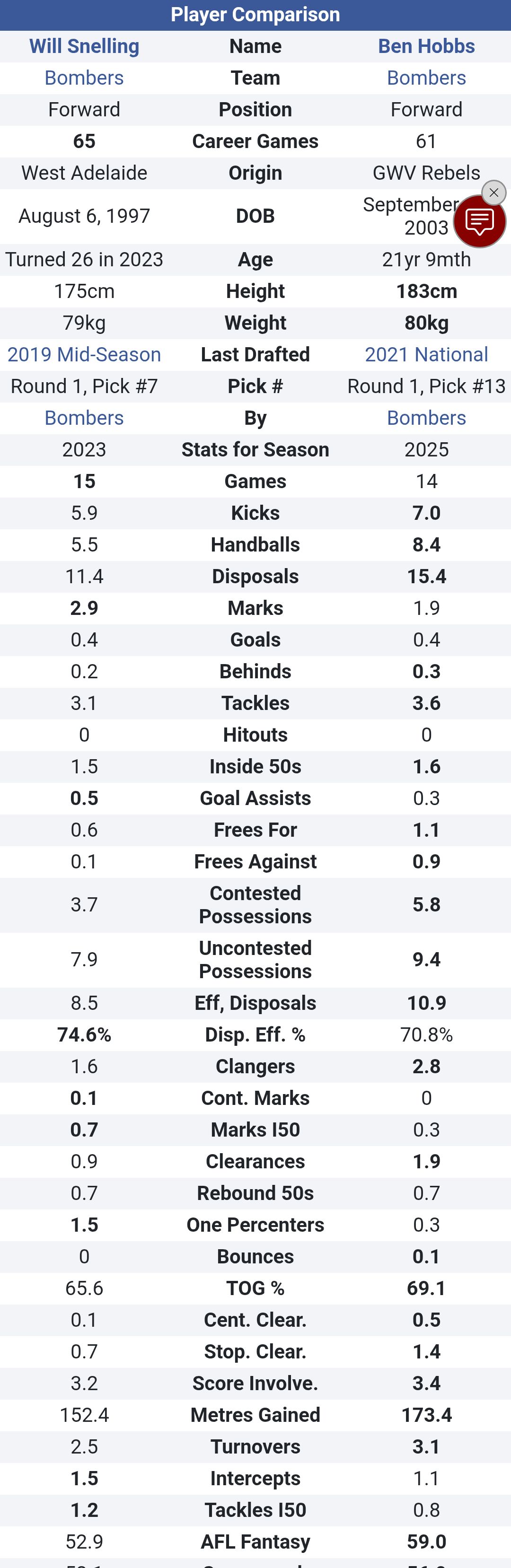This screenshot has height=1568, width=511.
Task: Select the Career Games row label
Action: point(255,141)
